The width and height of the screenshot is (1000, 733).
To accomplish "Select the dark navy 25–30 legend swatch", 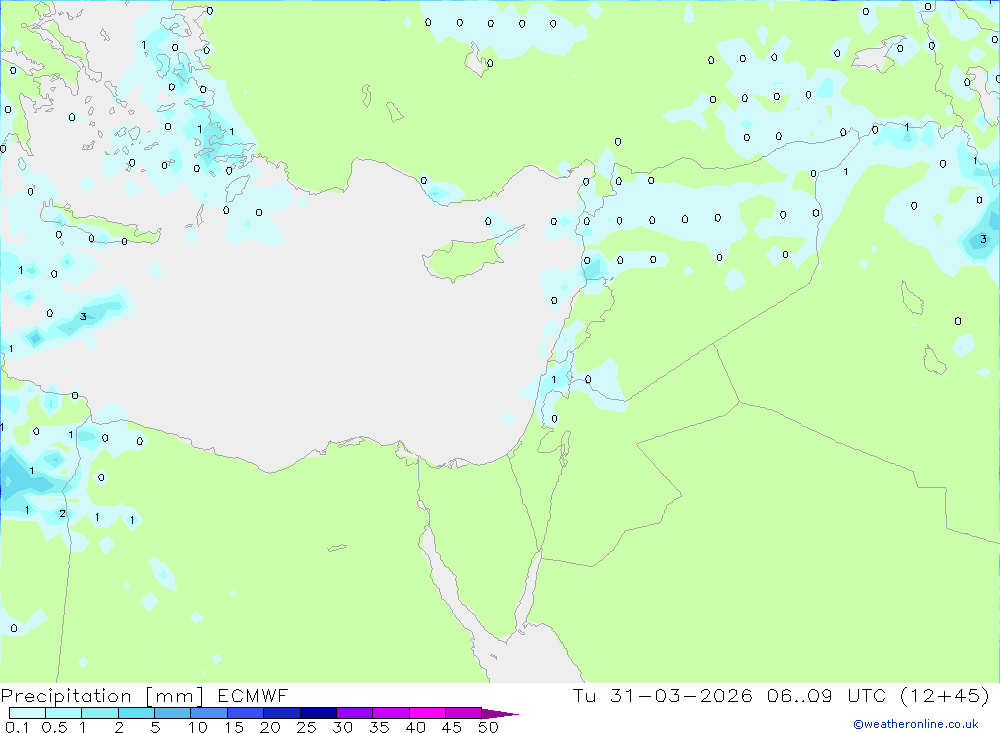I will click(318, 713).
